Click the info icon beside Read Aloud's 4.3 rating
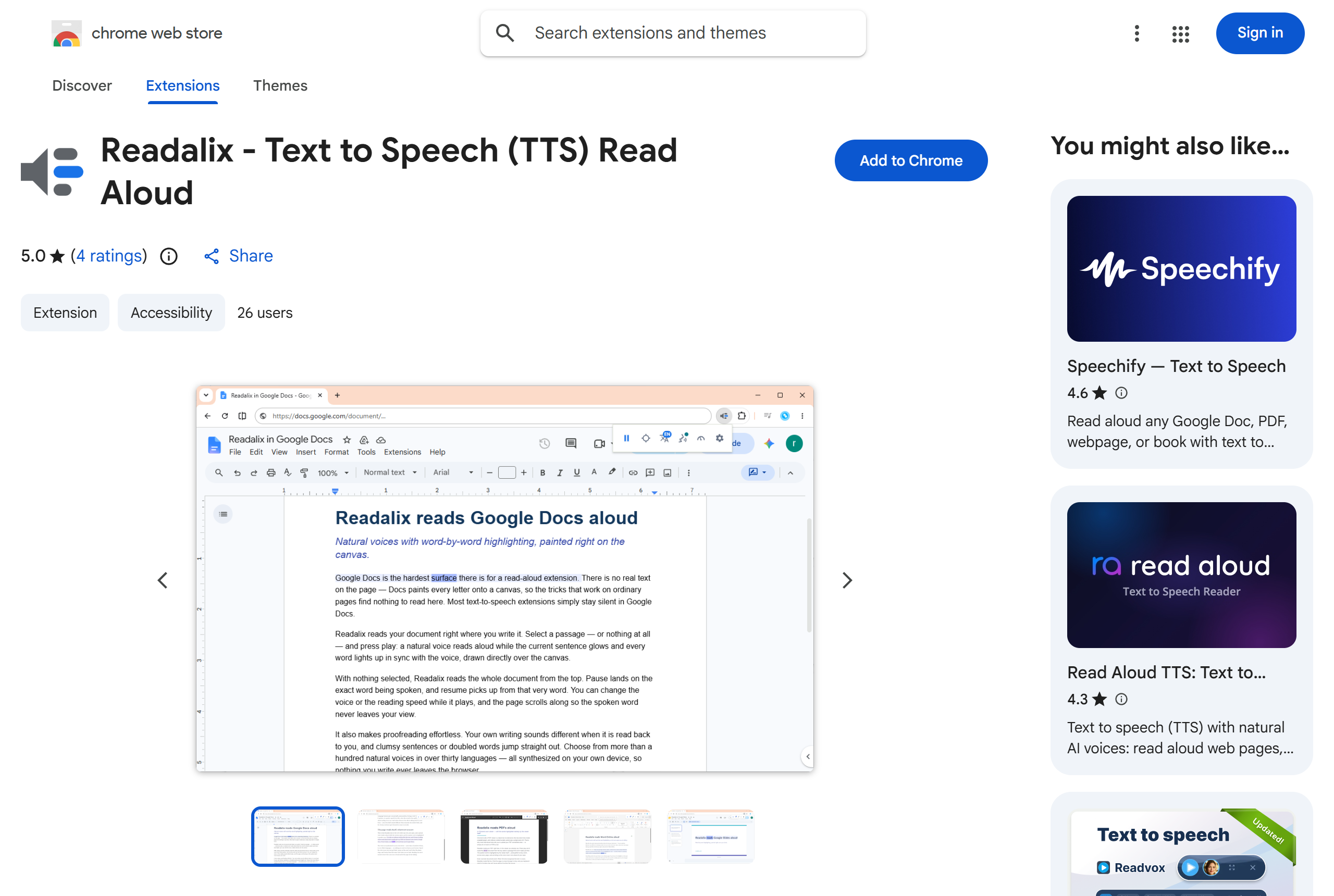The height and width of the screenshot is (896, 1334). click(1121, 699)
